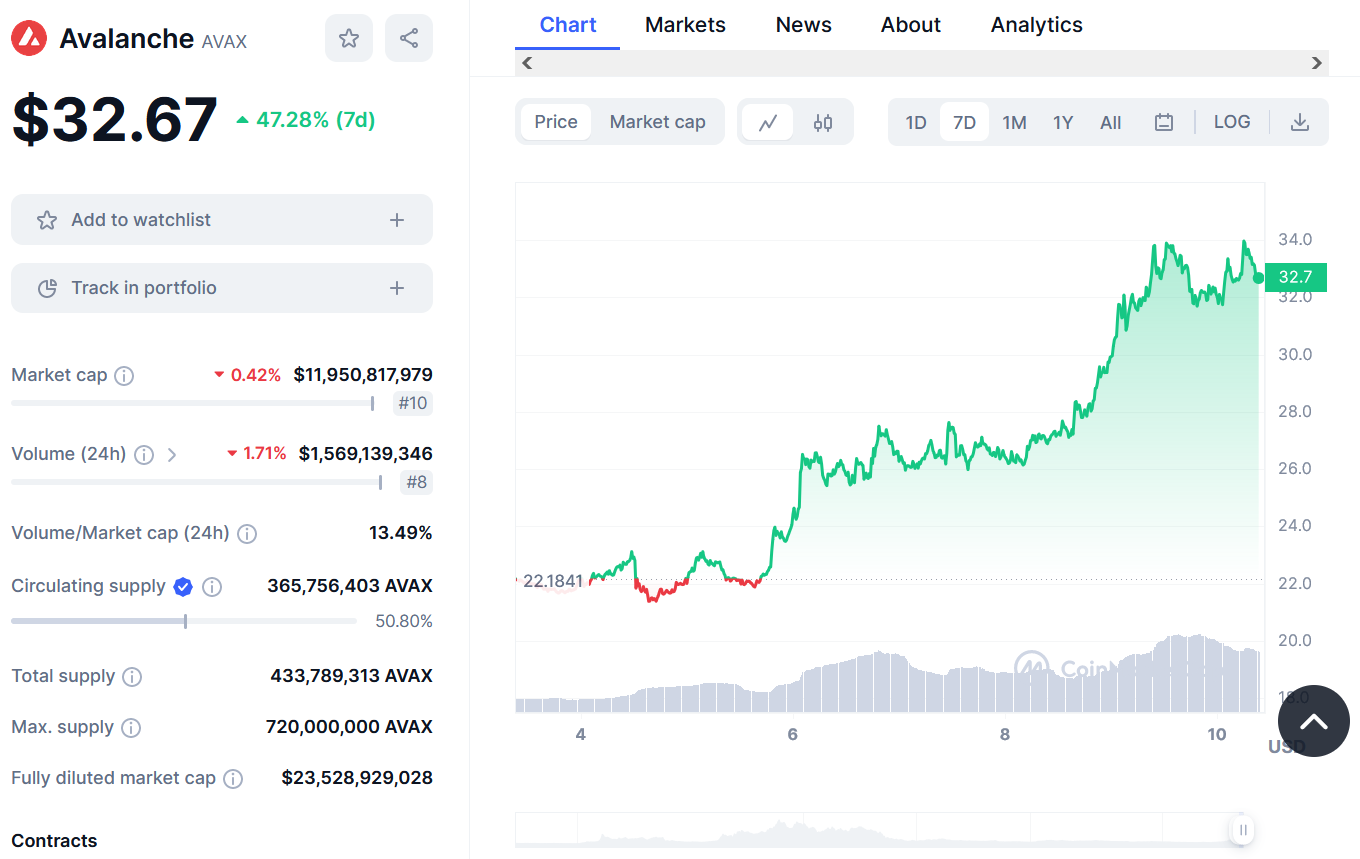
Task: Click the AVAX ticker symbol
Action: coord(224,41)
